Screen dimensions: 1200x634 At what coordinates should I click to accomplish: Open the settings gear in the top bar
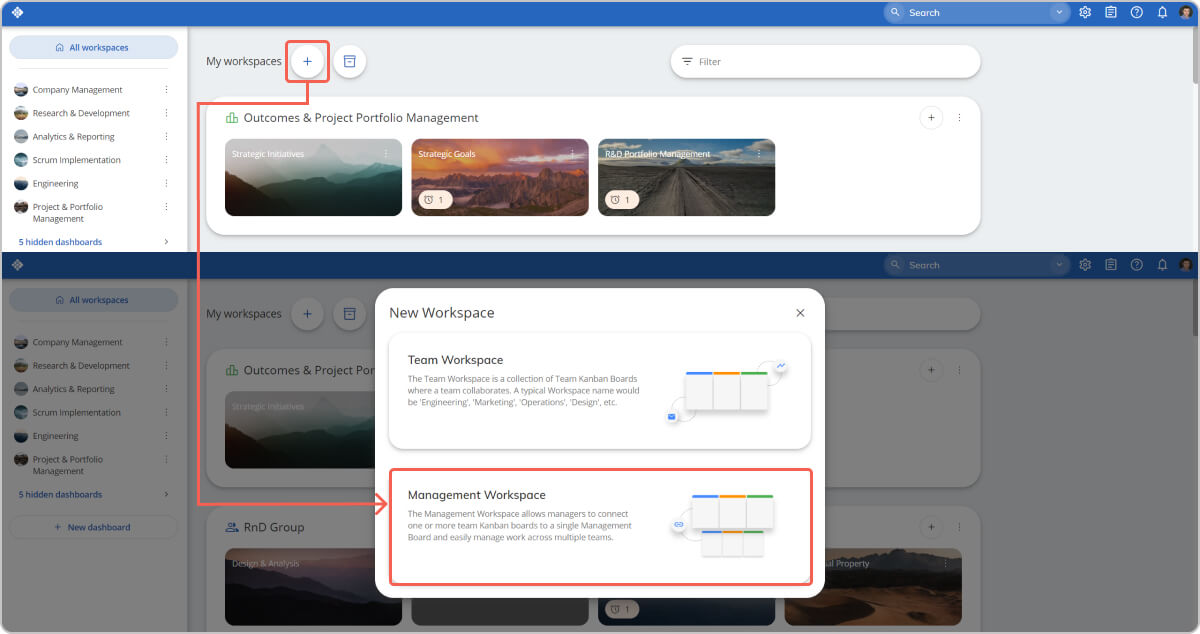(1085, 12)
